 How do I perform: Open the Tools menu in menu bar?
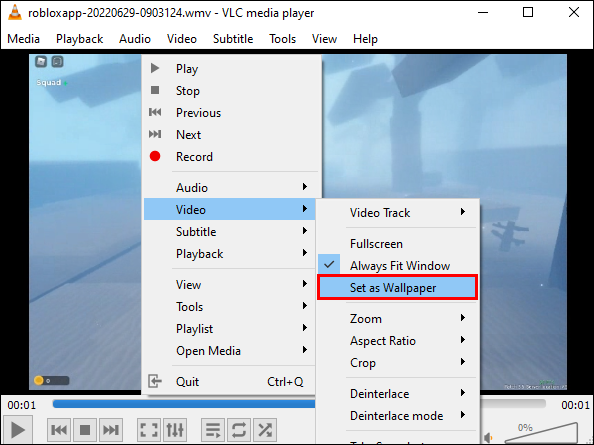282,39
